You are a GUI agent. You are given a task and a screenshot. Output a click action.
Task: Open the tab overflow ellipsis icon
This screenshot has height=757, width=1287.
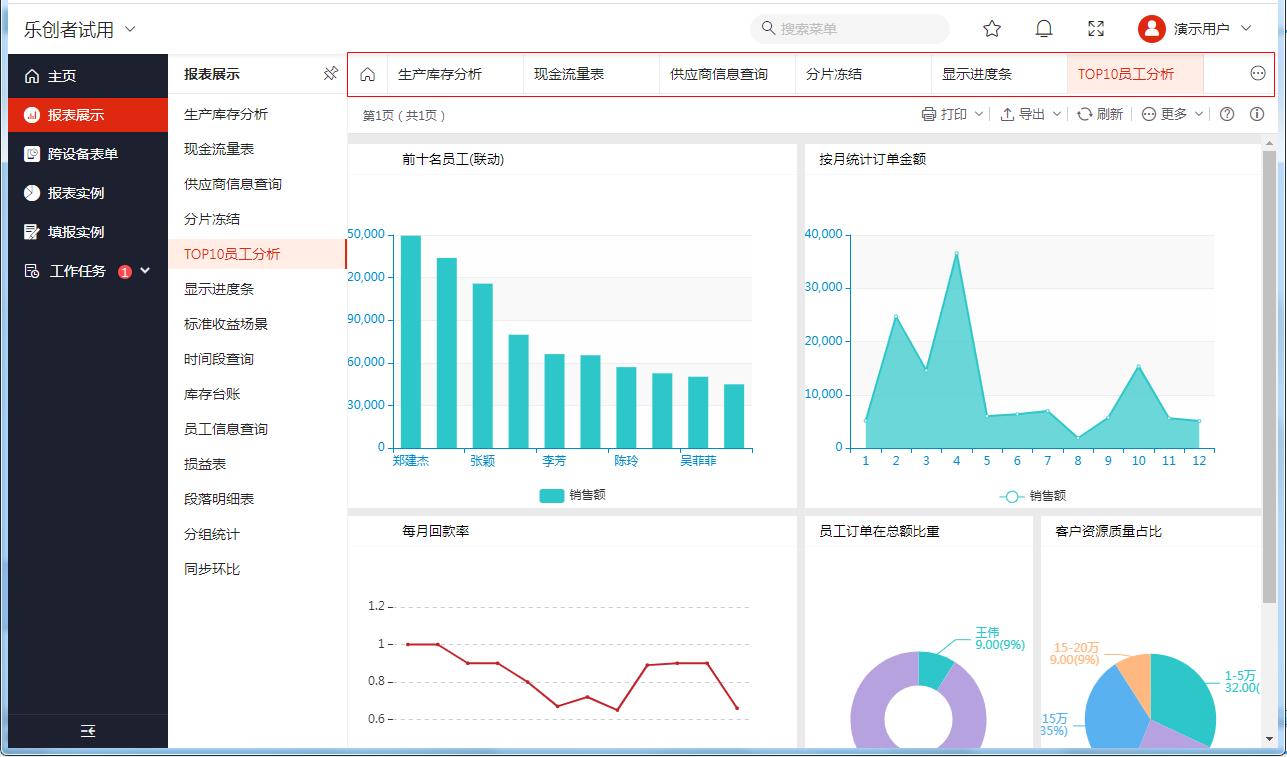(1258, 74)
